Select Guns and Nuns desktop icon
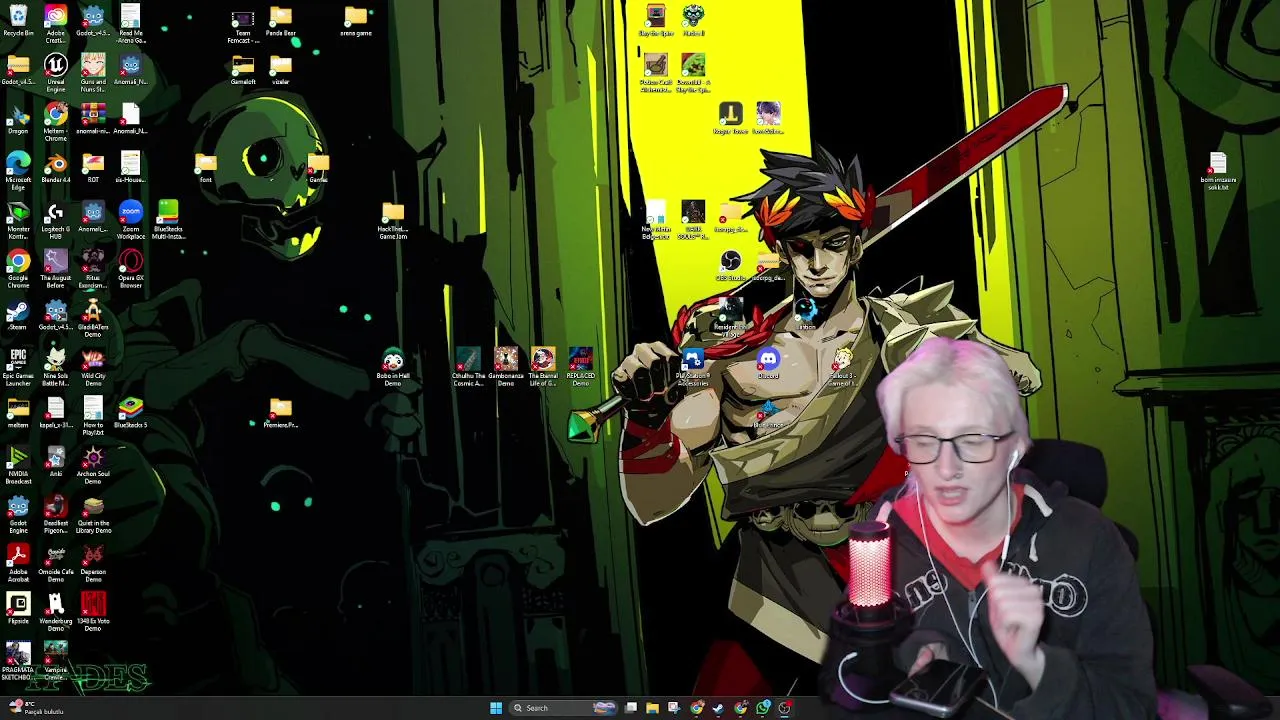Screen dimensions: 1280x720 pos(93,73)
